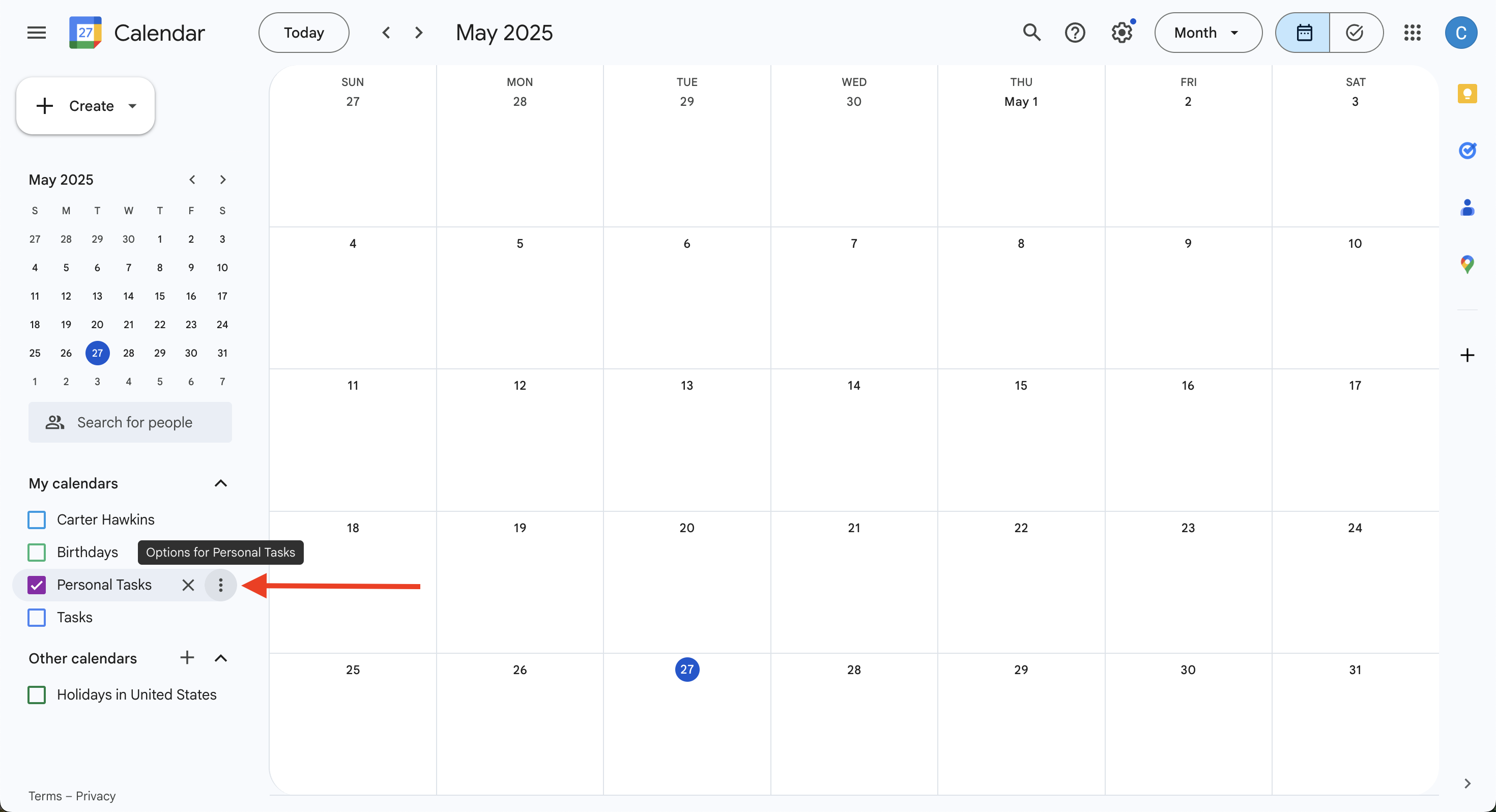Get add-ons plus icon in side panel
1496x812 pixels.
pyautogui.click(x=1467, y=355)
